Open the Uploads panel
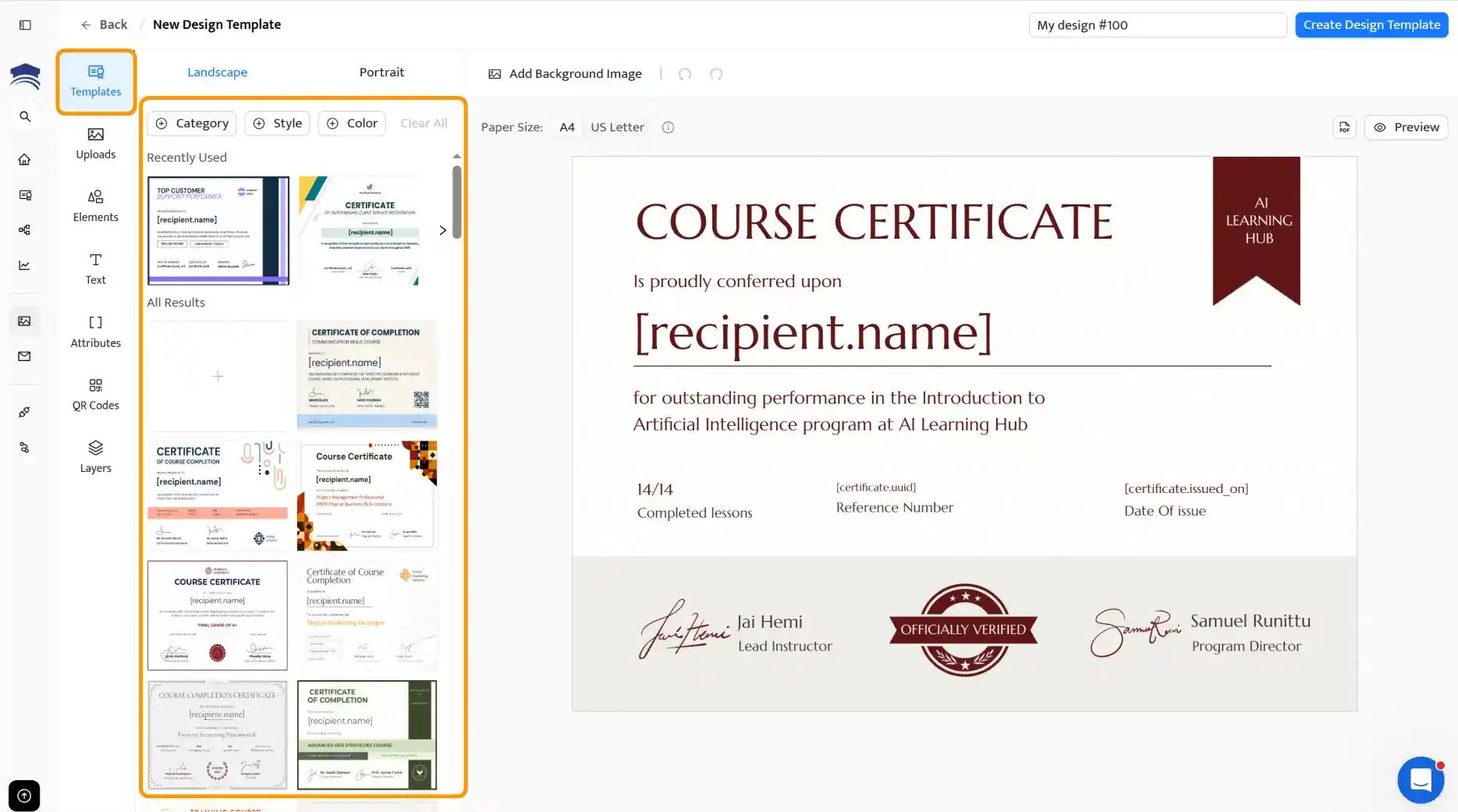Viewport: 1458px width, 812px height. tap(96, 144)
